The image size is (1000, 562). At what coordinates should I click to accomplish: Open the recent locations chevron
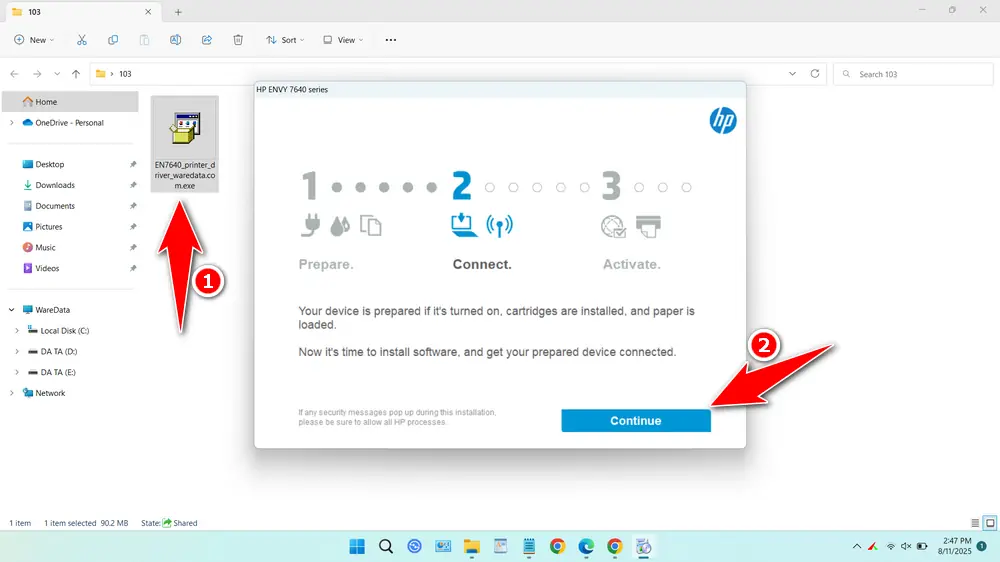tap(57, 74)
